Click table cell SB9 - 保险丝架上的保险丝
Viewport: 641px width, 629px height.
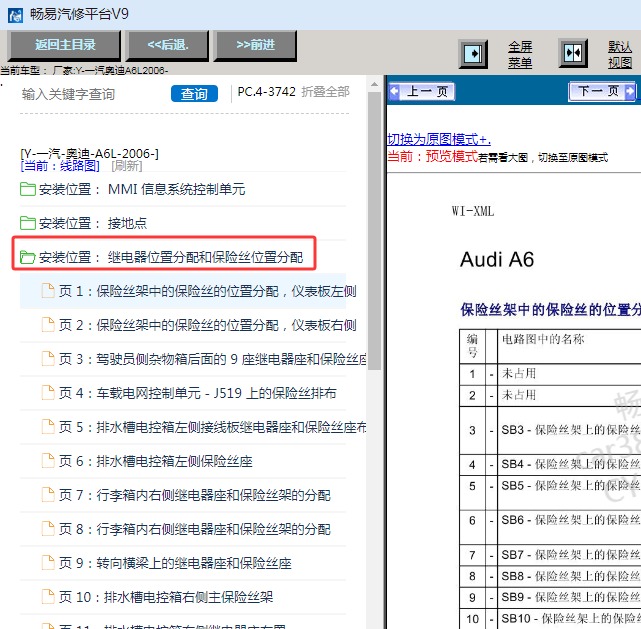click(x=570, y=597)
